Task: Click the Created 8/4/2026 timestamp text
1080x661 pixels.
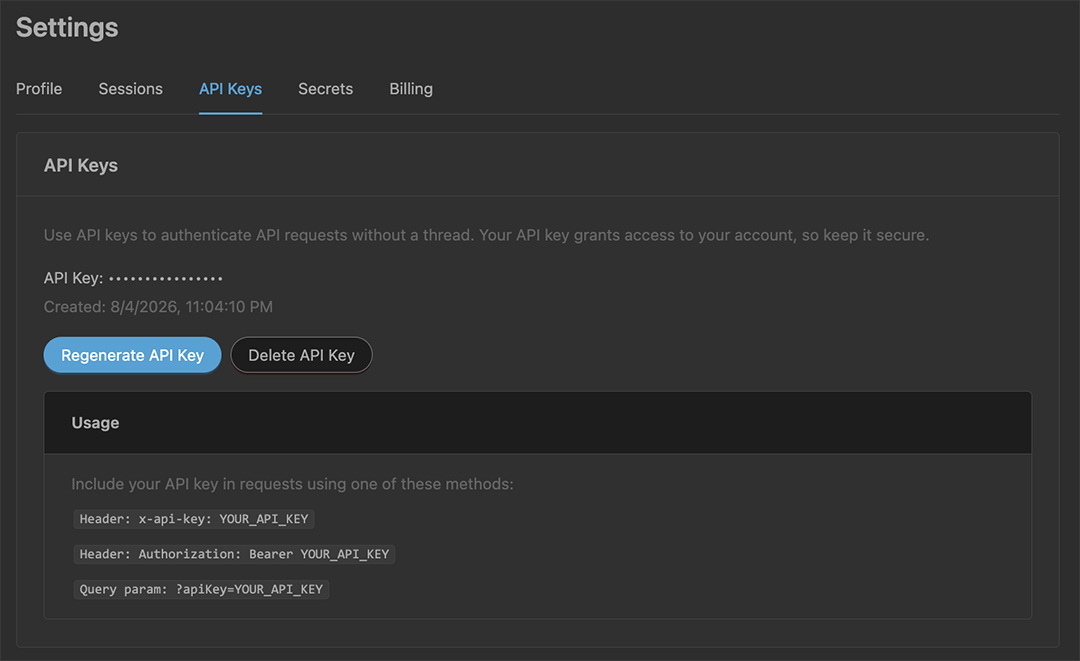Action: [x=158, y=306]
